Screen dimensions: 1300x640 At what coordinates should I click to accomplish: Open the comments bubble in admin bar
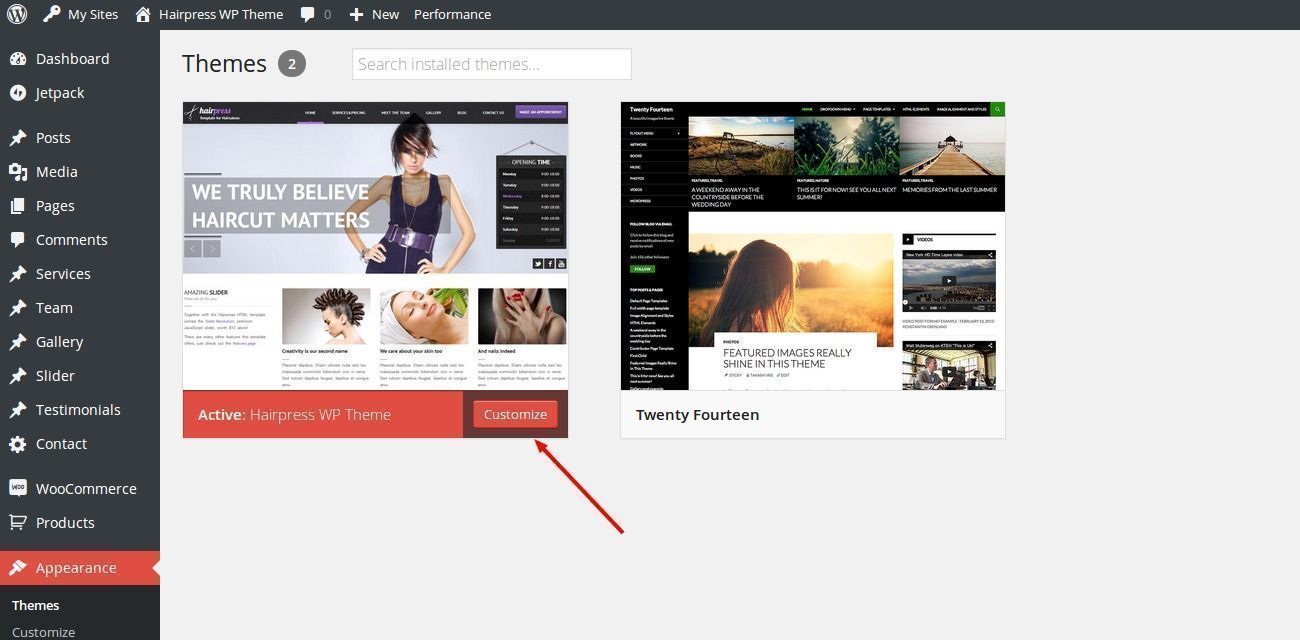316,14
